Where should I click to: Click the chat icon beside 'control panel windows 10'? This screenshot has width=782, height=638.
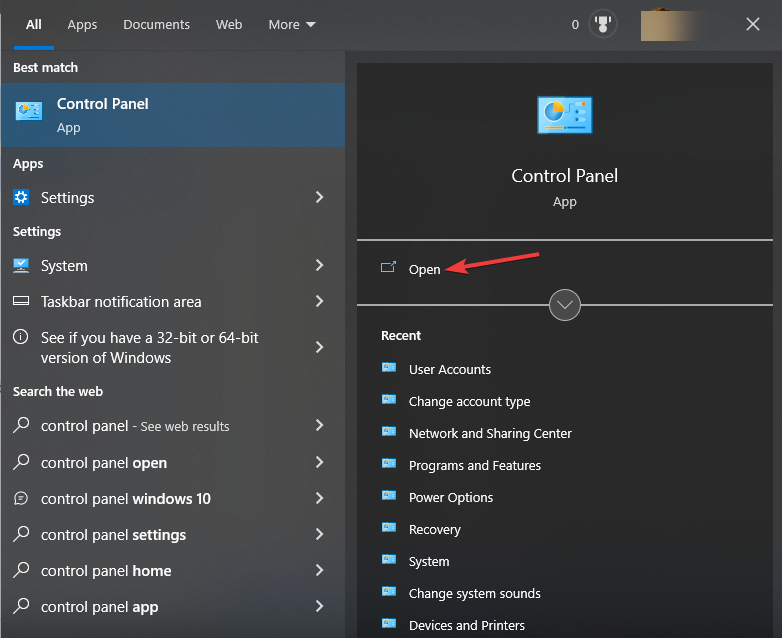[21, 498]
